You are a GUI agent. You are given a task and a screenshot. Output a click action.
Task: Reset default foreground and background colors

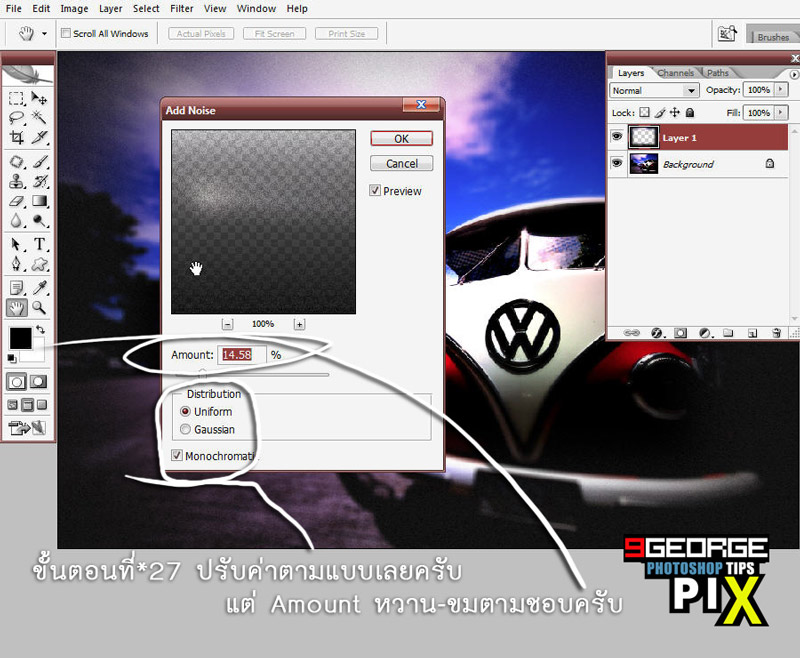tap(11, 359)
